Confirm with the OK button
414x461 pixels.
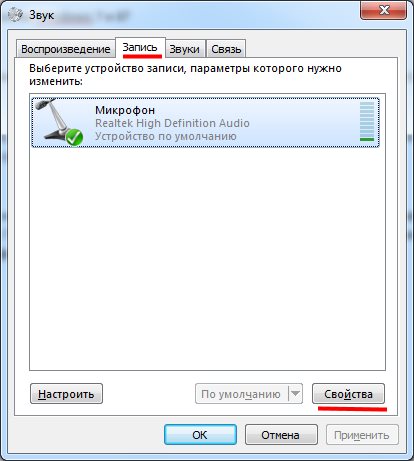tap(200, 435)
